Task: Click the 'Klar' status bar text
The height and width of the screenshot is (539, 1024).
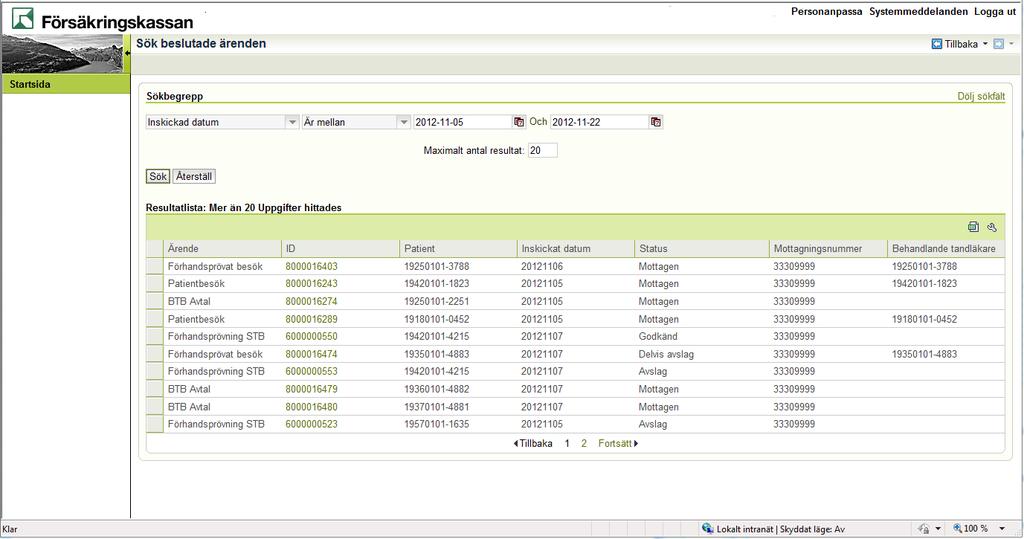Action: pyautogui.click(x=10, y=529)
